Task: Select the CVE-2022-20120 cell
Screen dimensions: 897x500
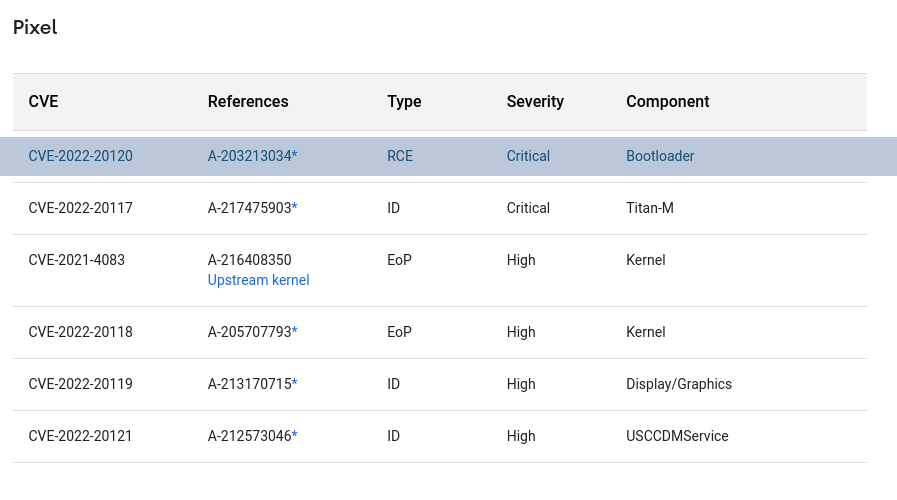Action: coord(81,156)
